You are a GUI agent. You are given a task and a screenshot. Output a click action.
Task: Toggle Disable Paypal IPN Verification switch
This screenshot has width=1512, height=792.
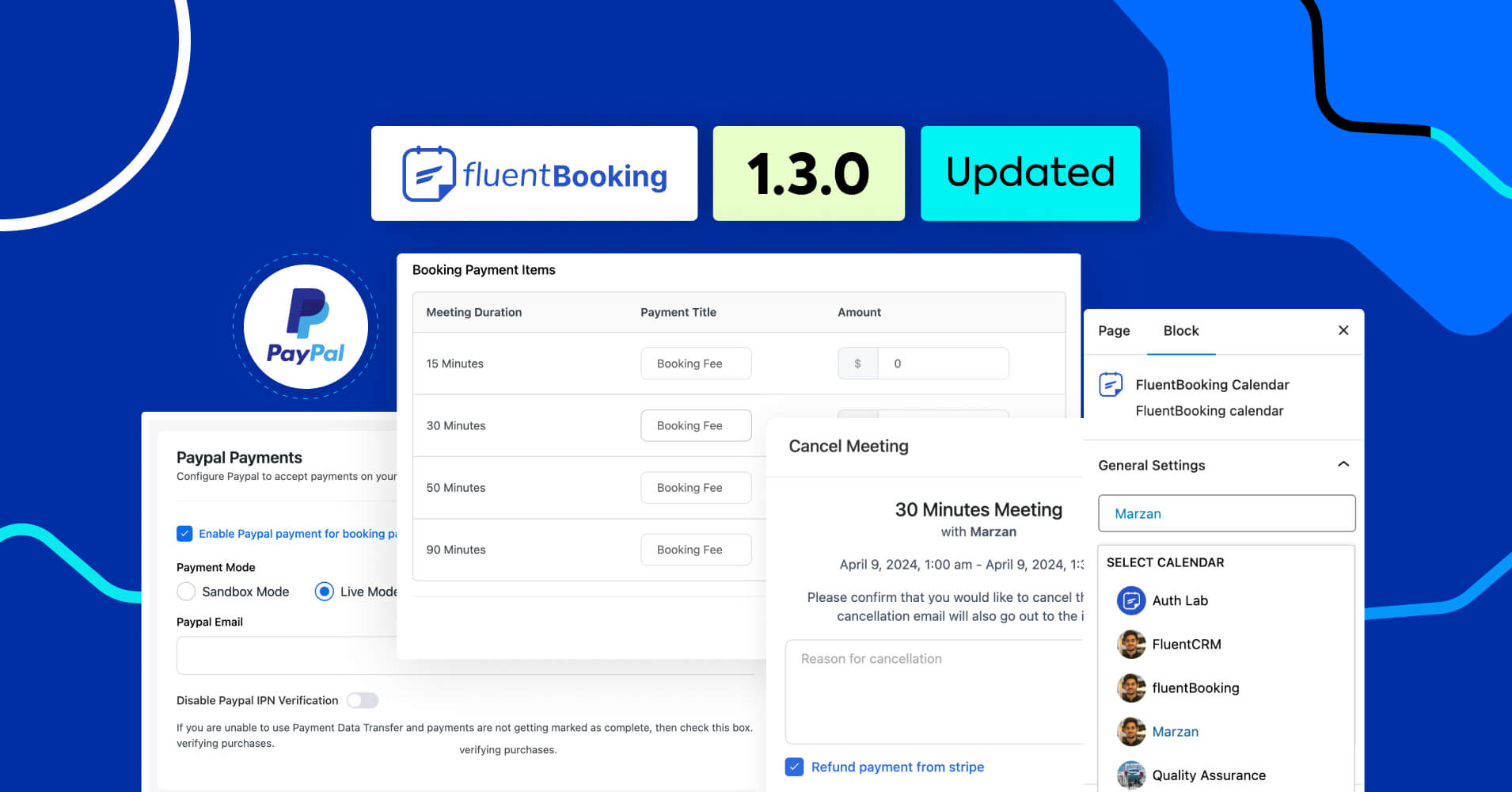pos(363,700)
